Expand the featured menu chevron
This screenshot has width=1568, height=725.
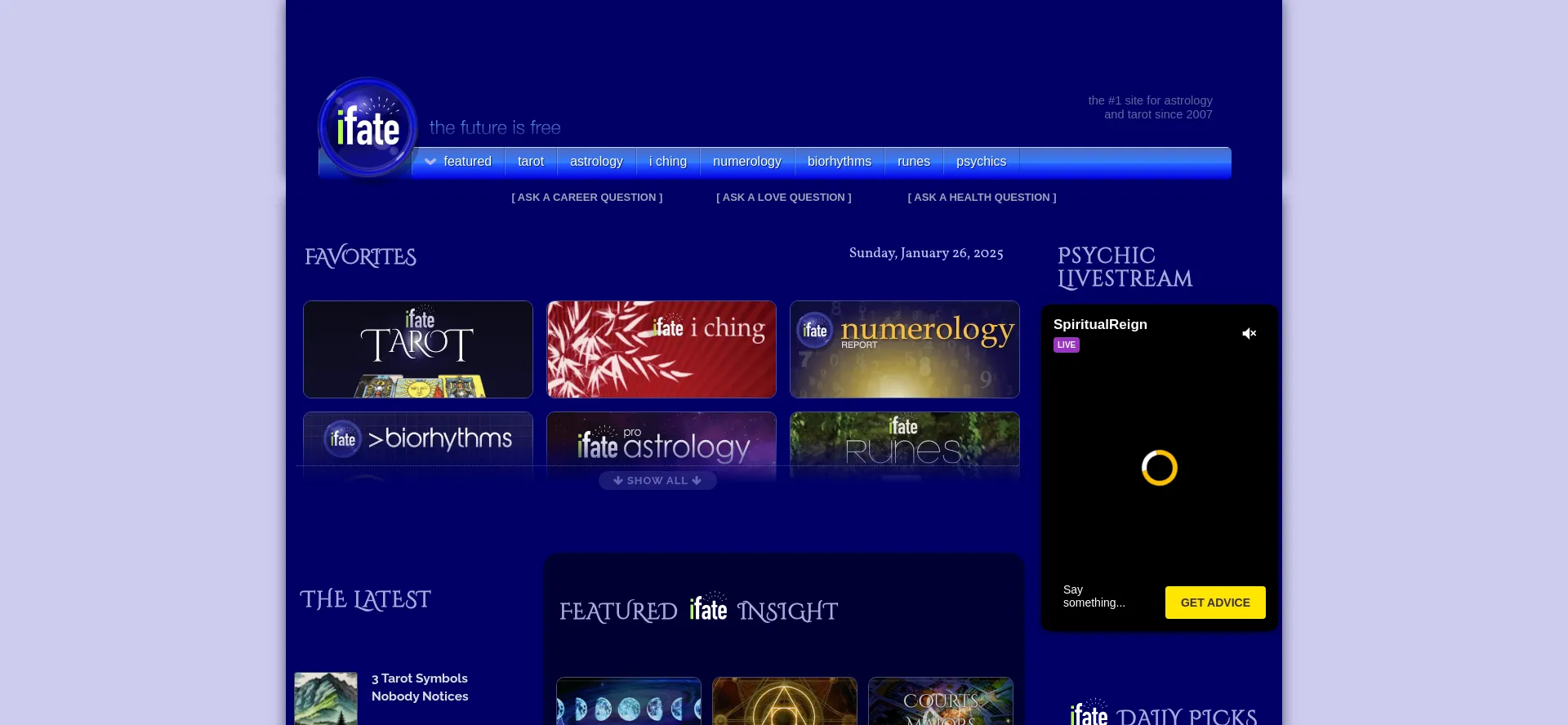tap(430, 162)
